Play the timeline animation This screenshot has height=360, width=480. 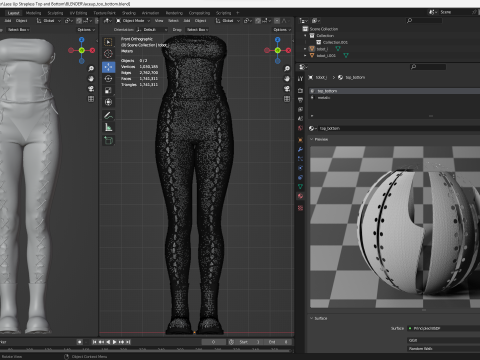click(x=114, y=342)
